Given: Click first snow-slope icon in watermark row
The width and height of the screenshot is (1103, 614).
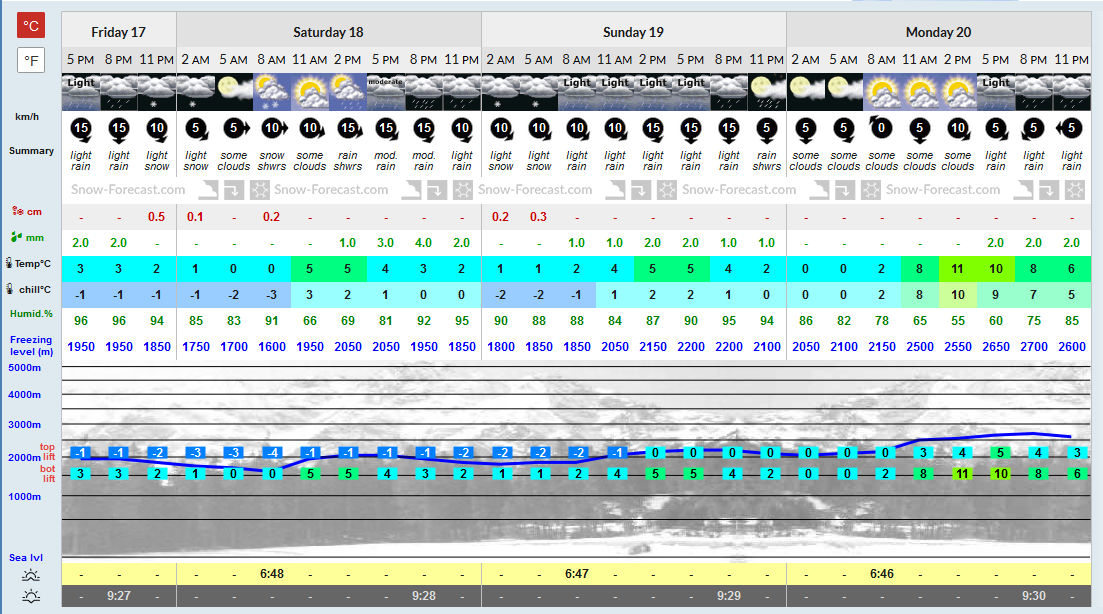Looking at the screenshot, I should (x=208, y=190).
